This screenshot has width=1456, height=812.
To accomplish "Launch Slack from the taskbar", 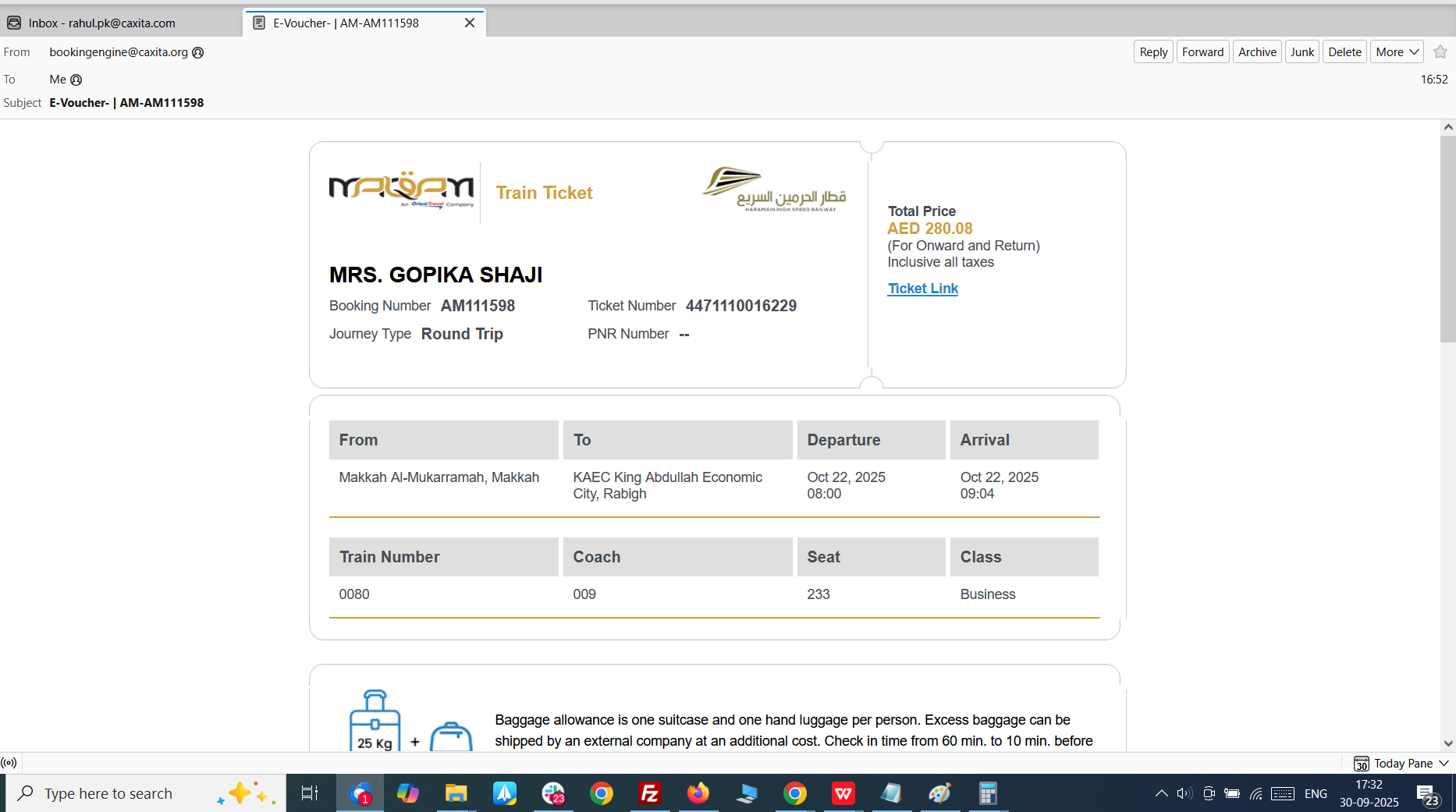I will (553, 793).
